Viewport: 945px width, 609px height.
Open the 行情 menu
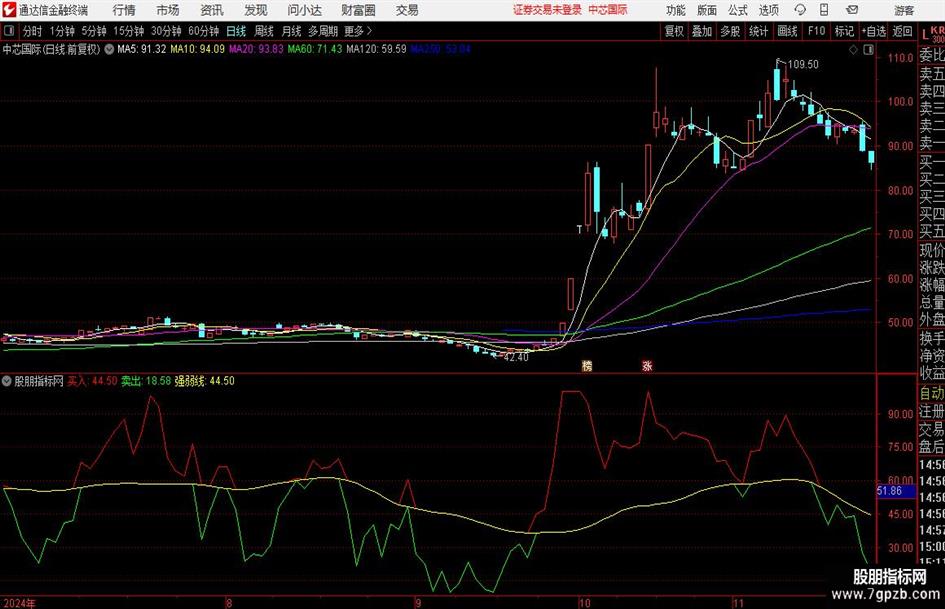[x=124, y=10]
